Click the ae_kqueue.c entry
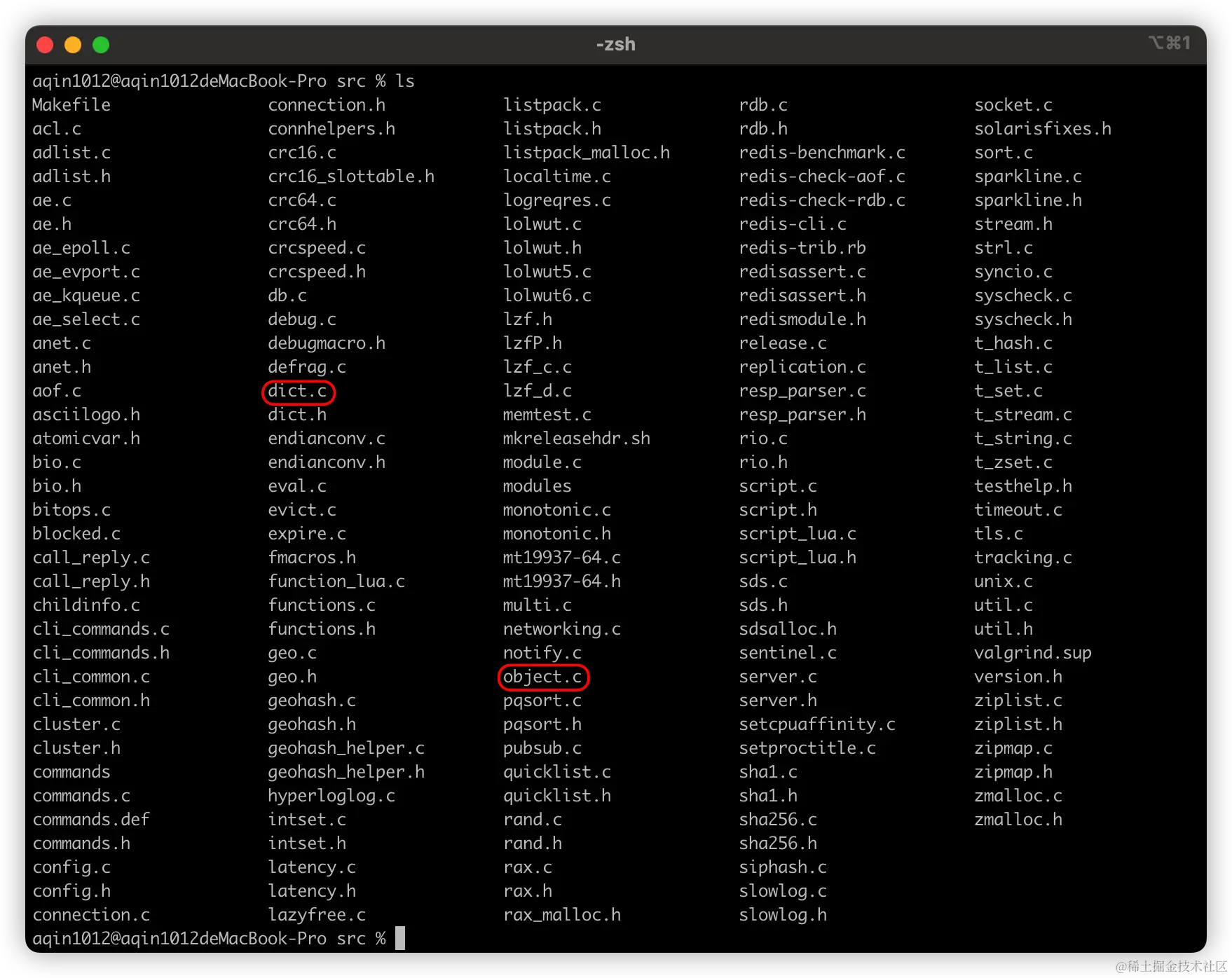Screen dimensions: 1232x978 click(86, 296)
